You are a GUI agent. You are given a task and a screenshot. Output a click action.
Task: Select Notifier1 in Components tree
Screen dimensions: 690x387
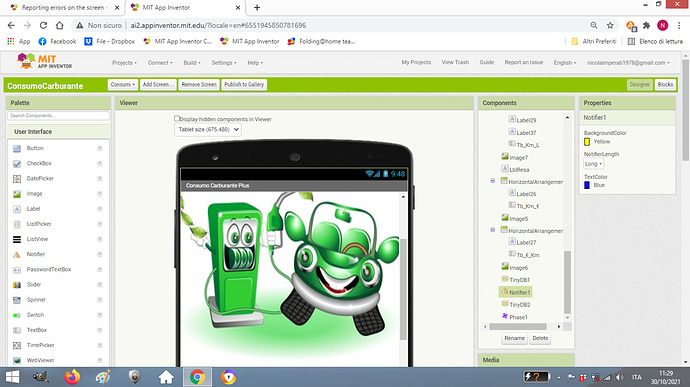[515, 292]
